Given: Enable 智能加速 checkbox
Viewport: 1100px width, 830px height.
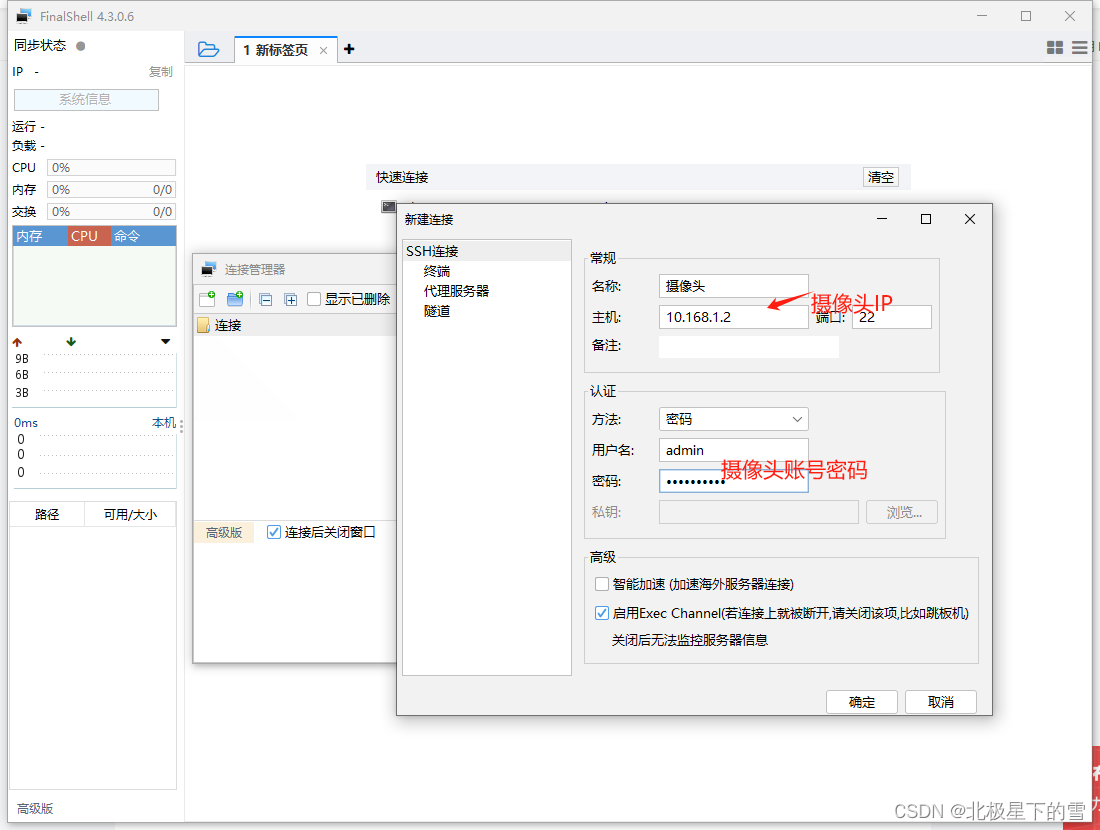Looking at the screenshot, I should (602, 584).
